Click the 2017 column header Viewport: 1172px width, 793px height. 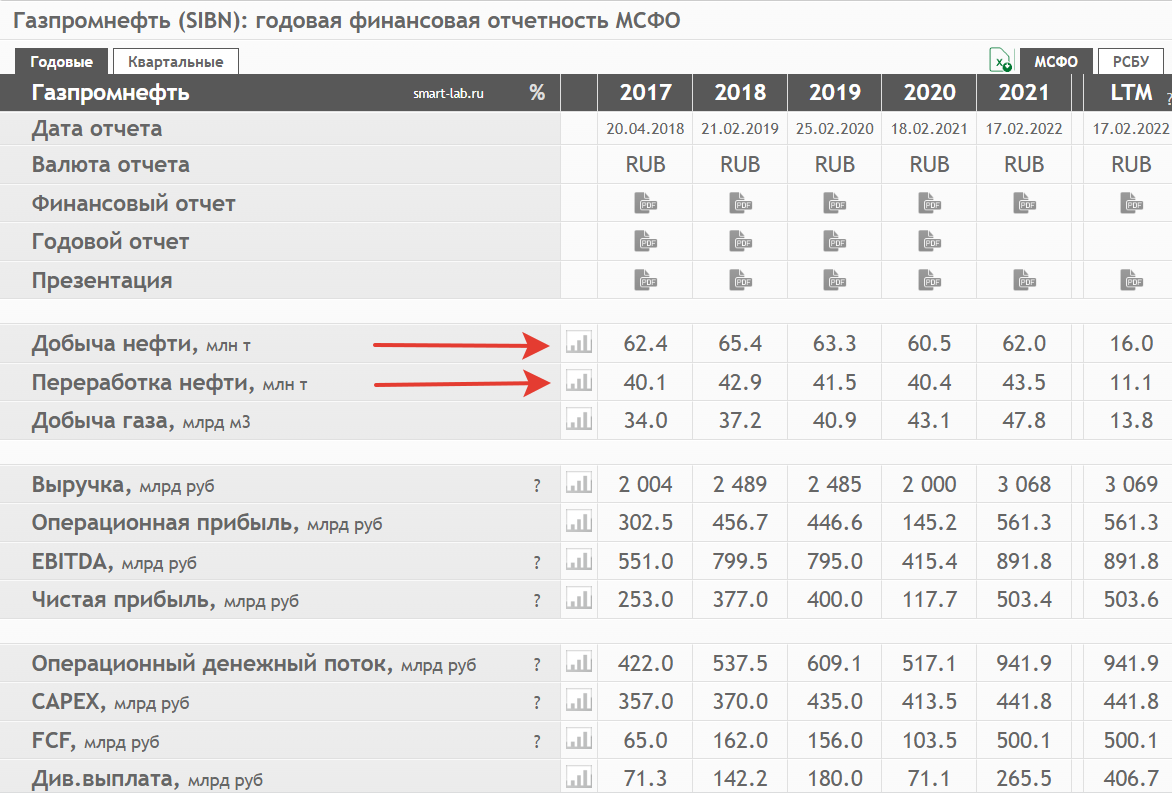click(x=646, y=93)
